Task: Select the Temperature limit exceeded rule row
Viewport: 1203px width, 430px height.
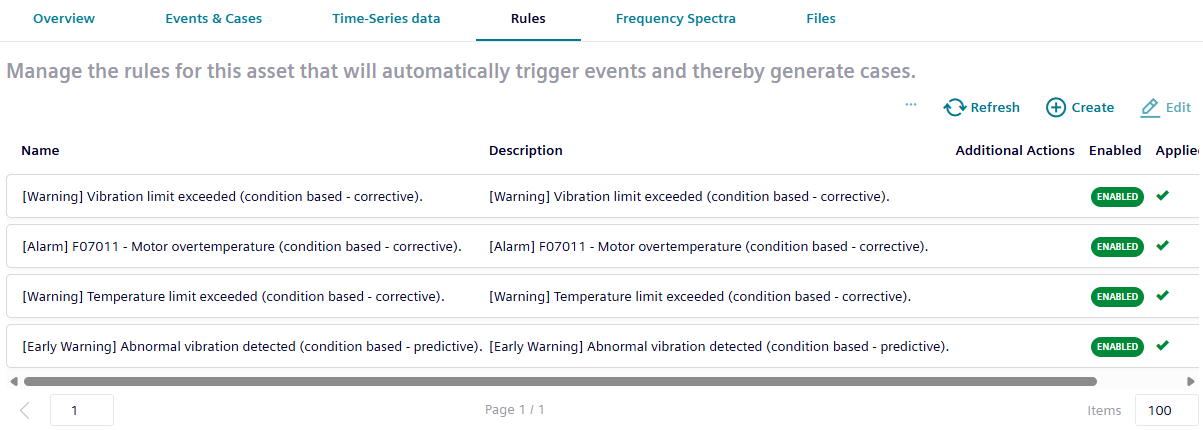Action: [233, 297]
